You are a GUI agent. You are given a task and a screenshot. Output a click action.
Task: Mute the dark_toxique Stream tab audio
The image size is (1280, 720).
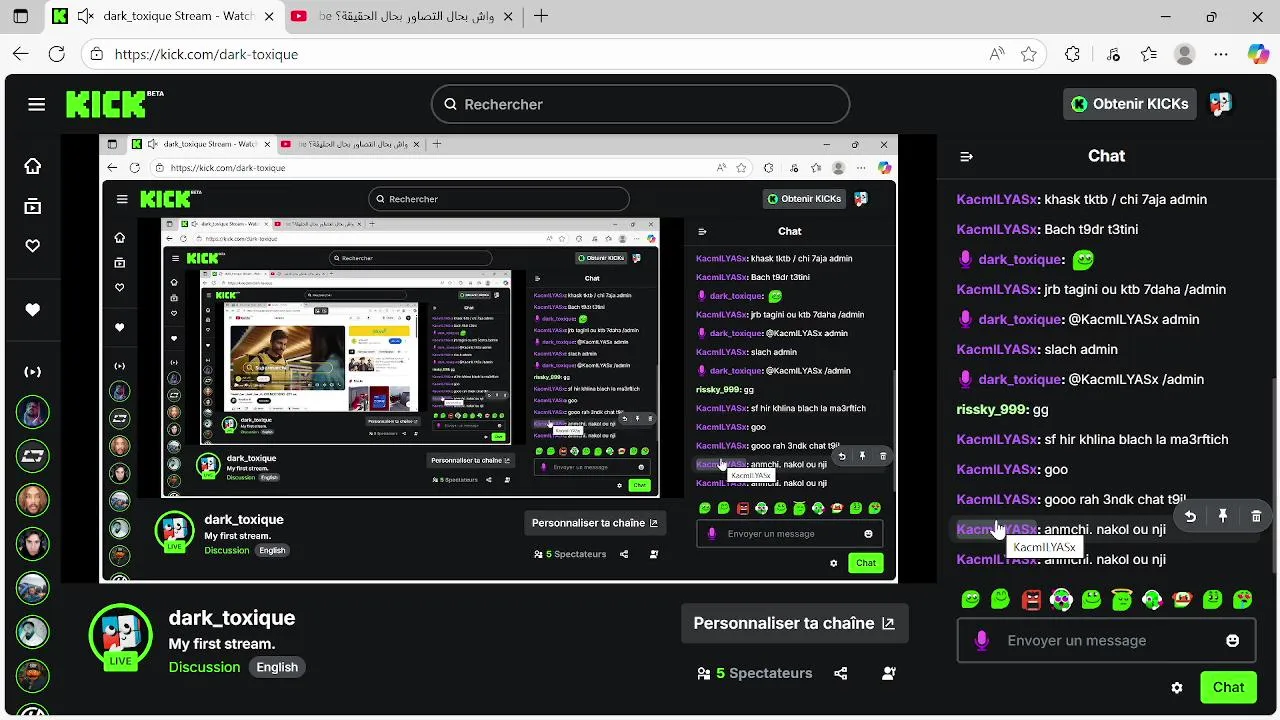coord(86,16)
